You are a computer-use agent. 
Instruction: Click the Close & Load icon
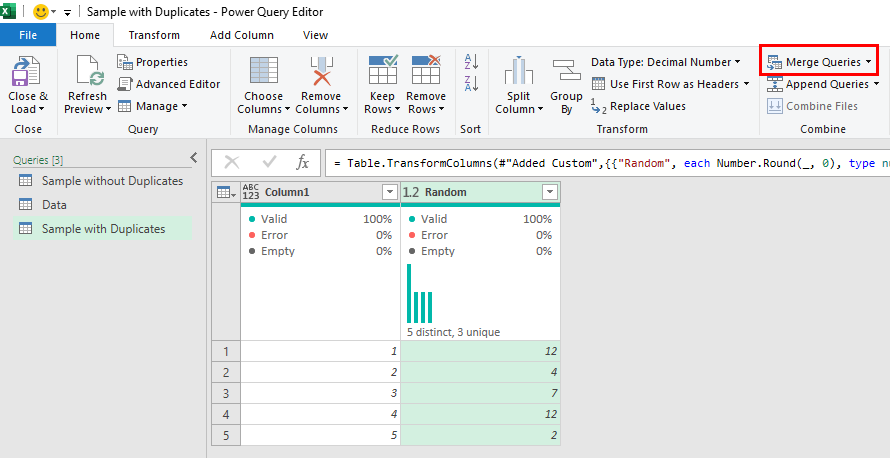26,71
